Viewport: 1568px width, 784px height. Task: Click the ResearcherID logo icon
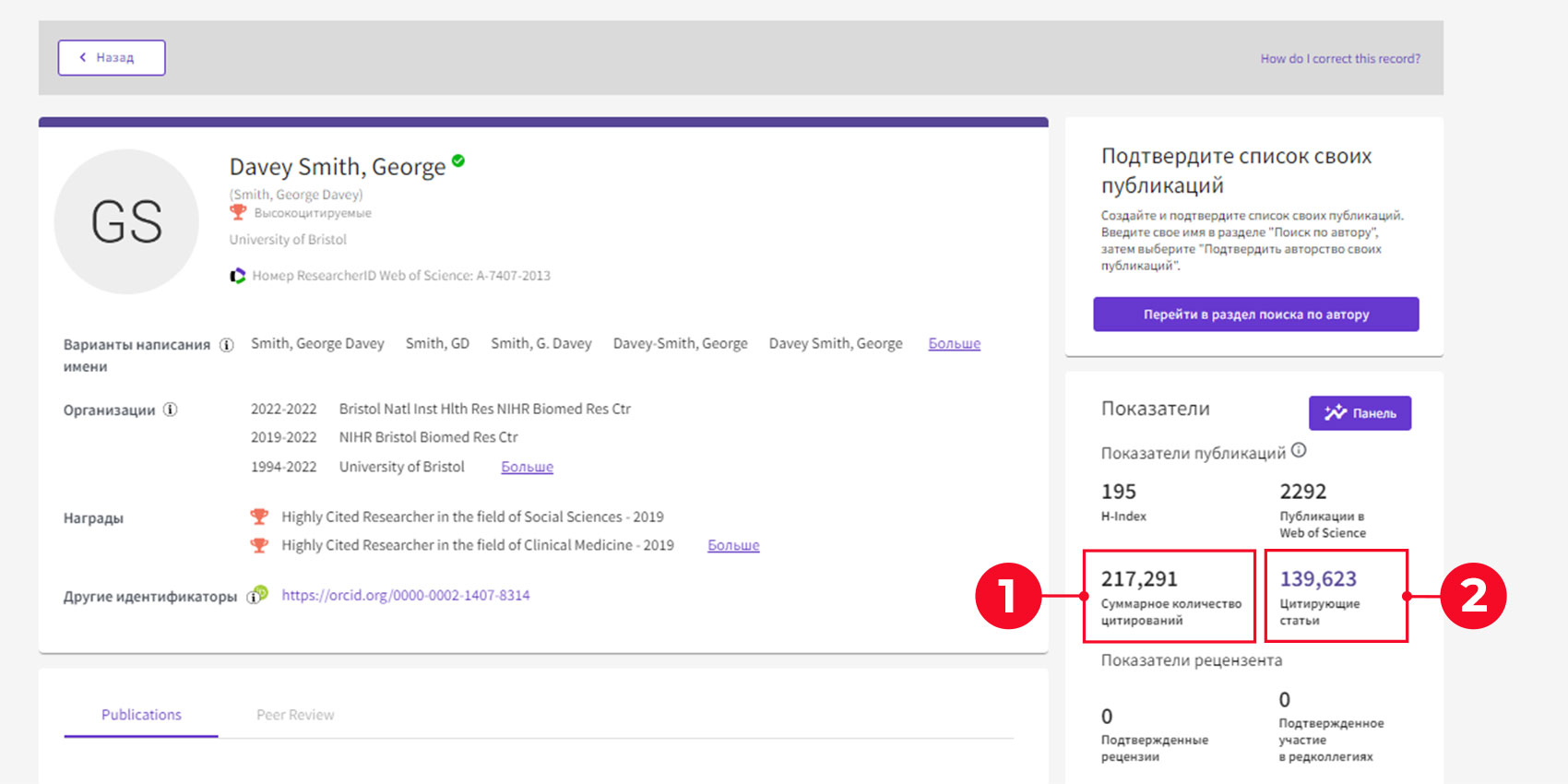tap(238, 276)
